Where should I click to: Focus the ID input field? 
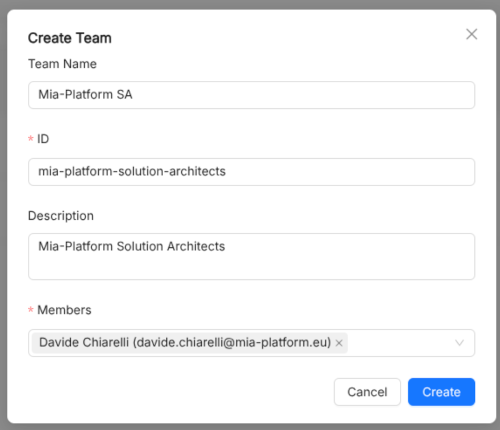[251, 172]
